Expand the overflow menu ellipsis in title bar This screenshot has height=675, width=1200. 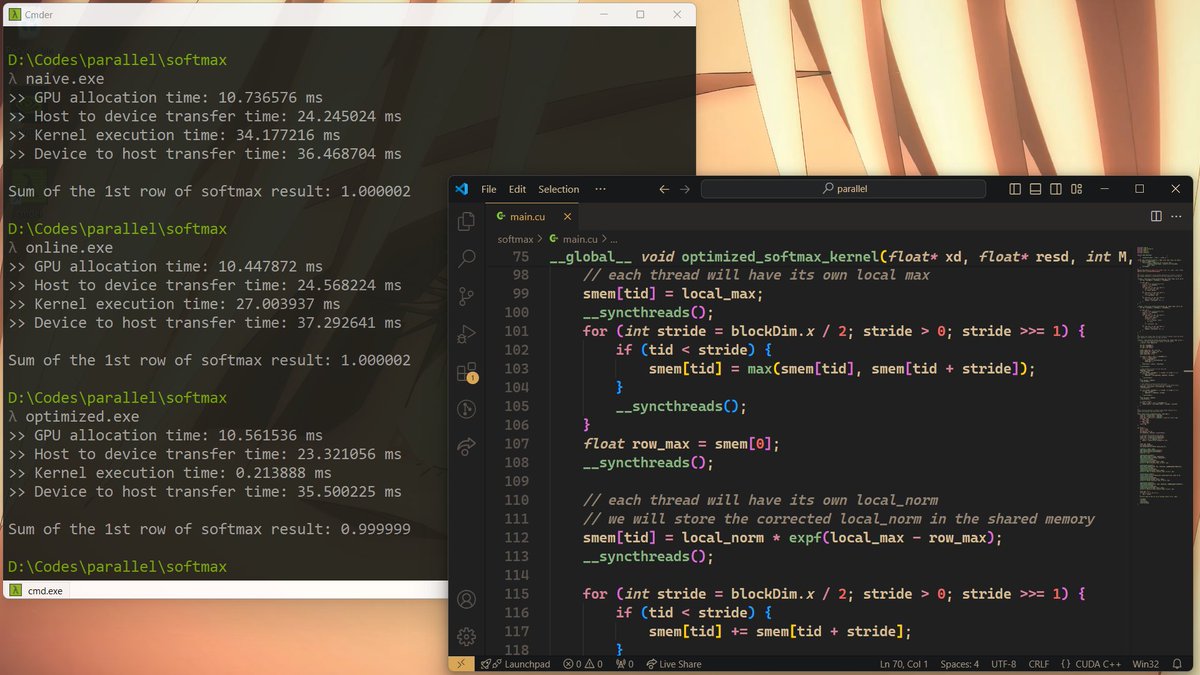pos(600,189)
